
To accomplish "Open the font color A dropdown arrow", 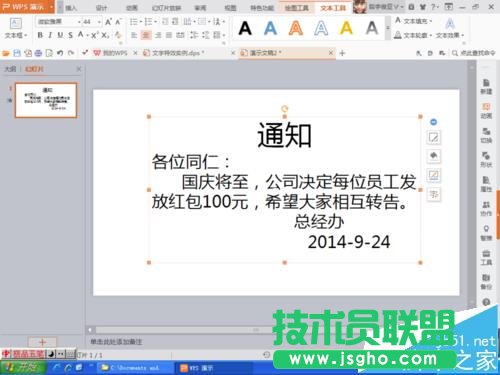I will [x=87, y=35].
